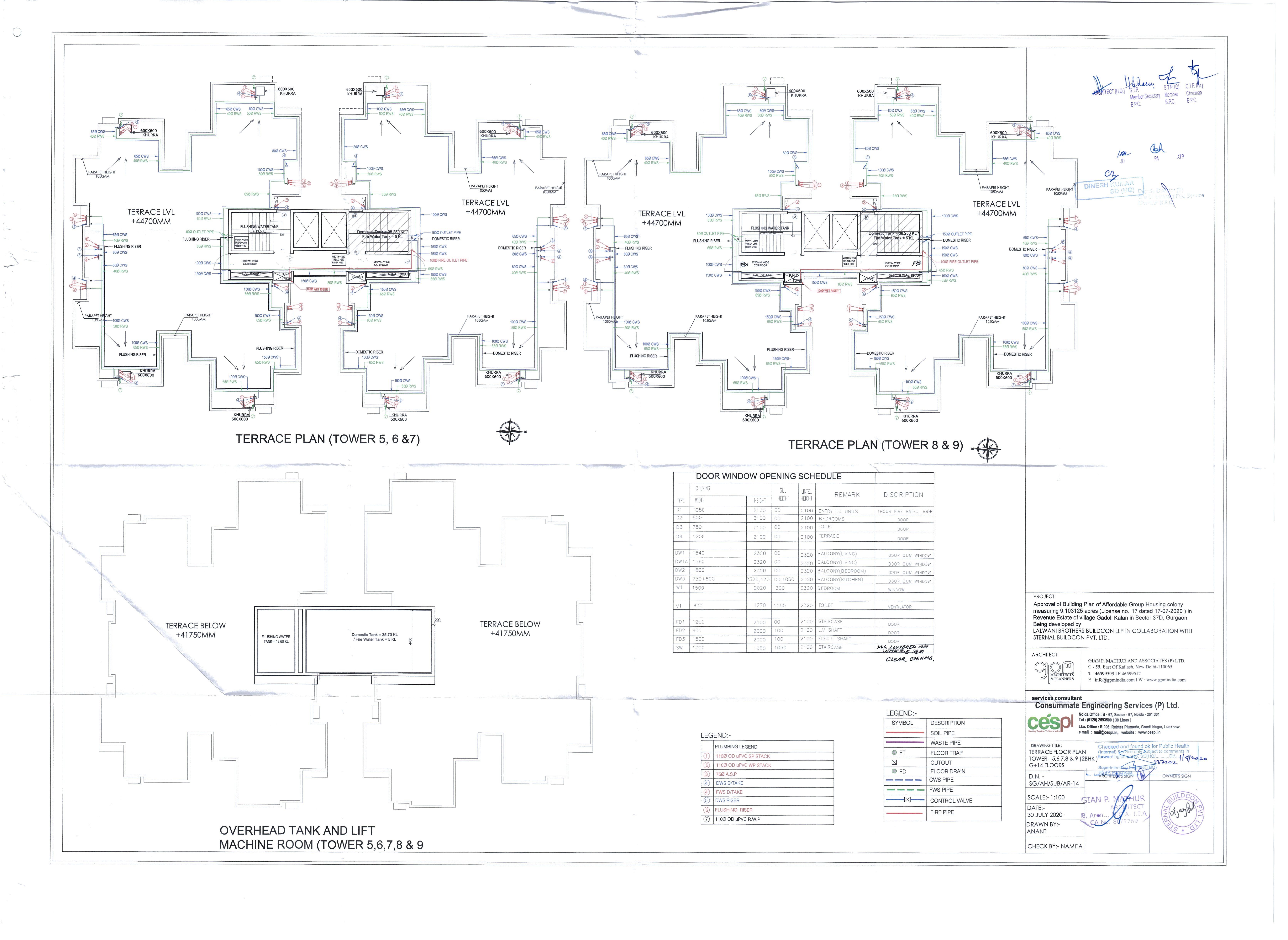Click circled number 1 in plumbing legend

(707, 756)
